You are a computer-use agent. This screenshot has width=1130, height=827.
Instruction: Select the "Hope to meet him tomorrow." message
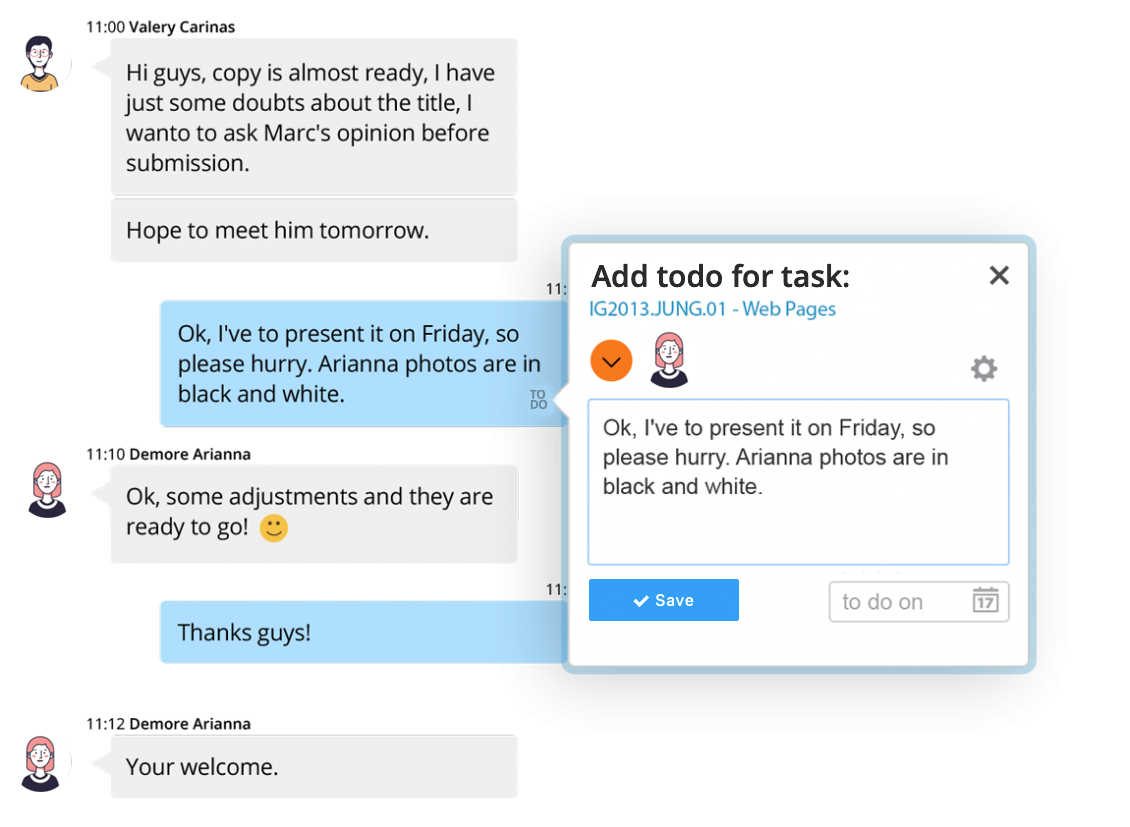coord(313,231)
